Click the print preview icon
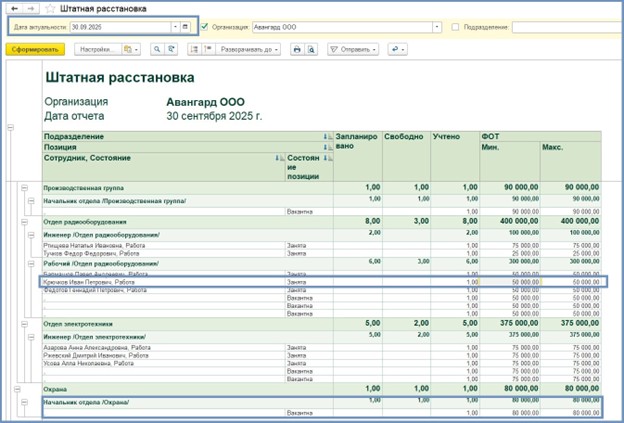Image resolution: width=624 pixels, height=423 pixels. [x=314, y=48]
